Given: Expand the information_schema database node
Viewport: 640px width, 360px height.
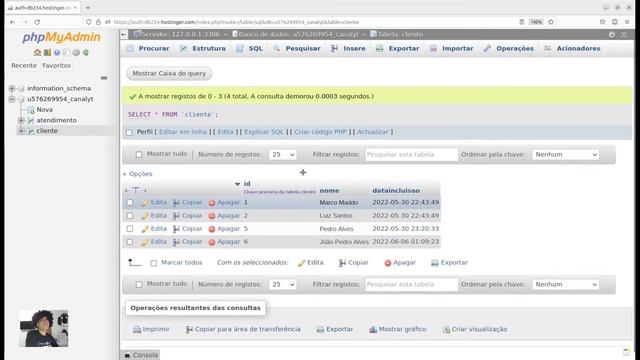Looking at the screenshot, I should pos(12,89).
